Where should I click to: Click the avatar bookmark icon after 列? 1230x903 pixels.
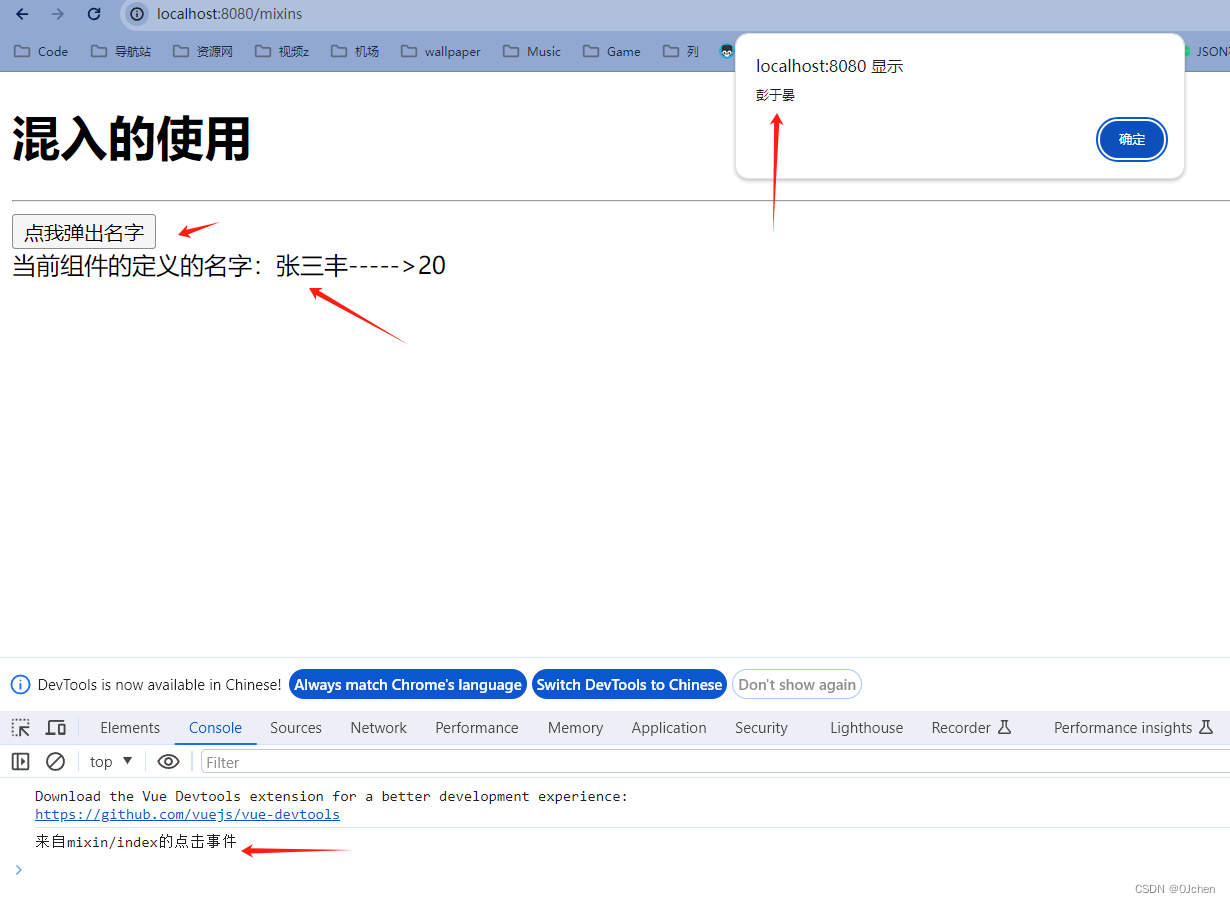727,51
